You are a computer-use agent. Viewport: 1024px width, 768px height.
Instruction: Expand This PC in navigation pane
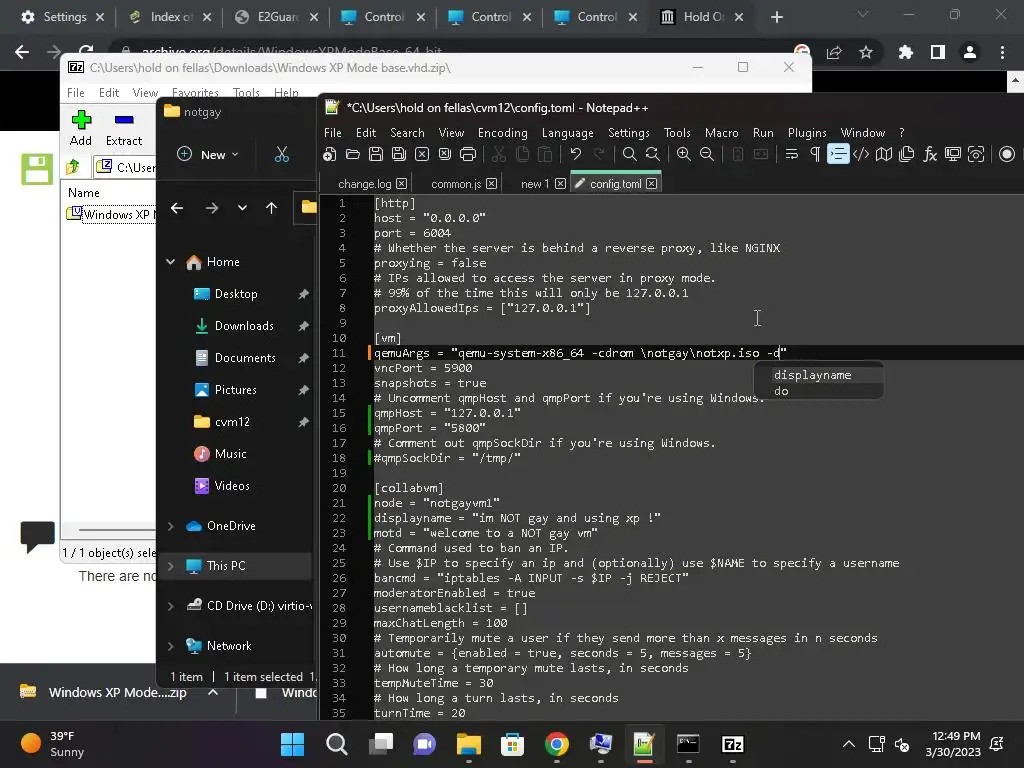tap(170, 566)
